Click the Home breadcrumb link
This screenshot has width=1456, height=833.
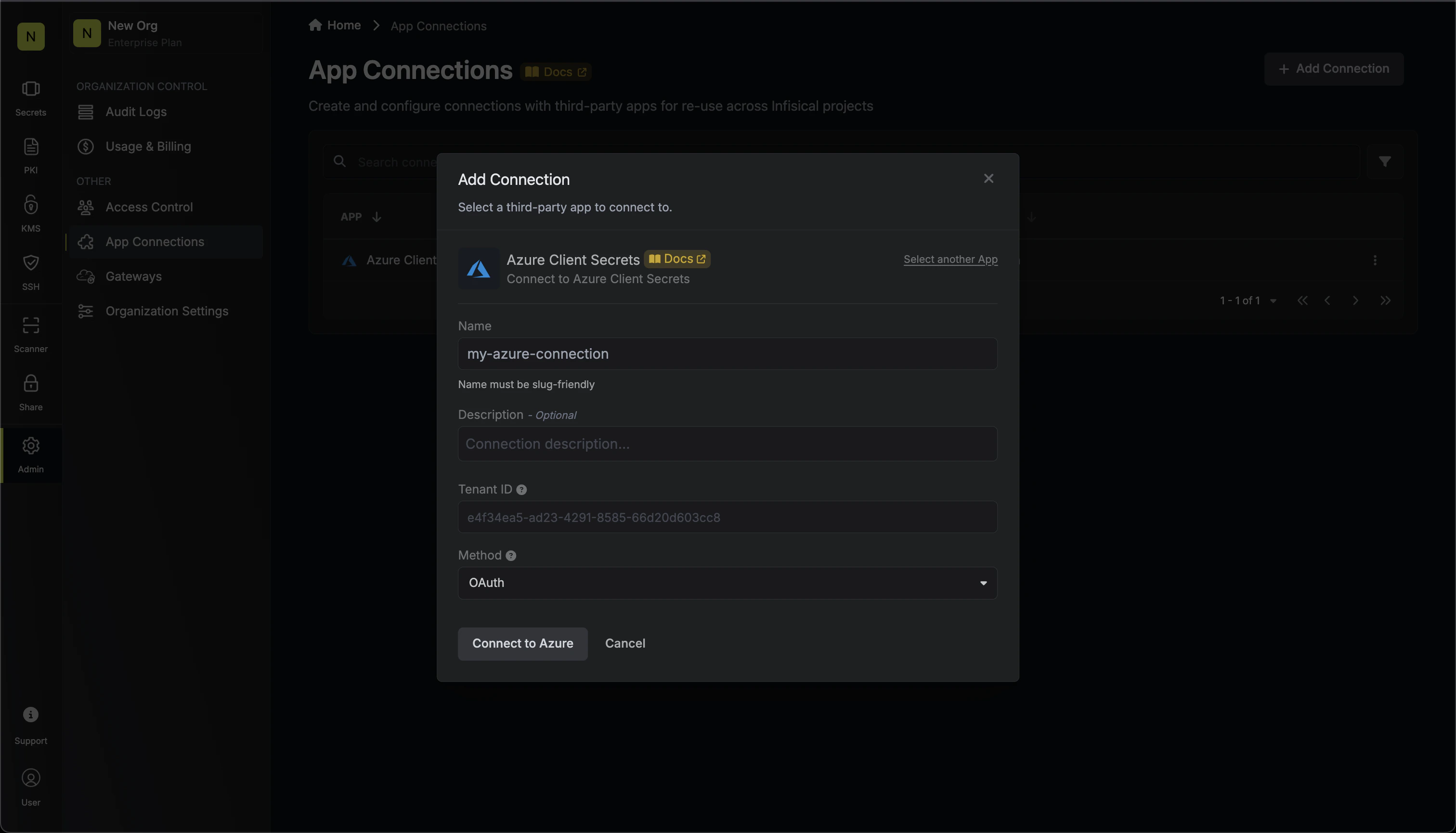[x=335, y=26]
